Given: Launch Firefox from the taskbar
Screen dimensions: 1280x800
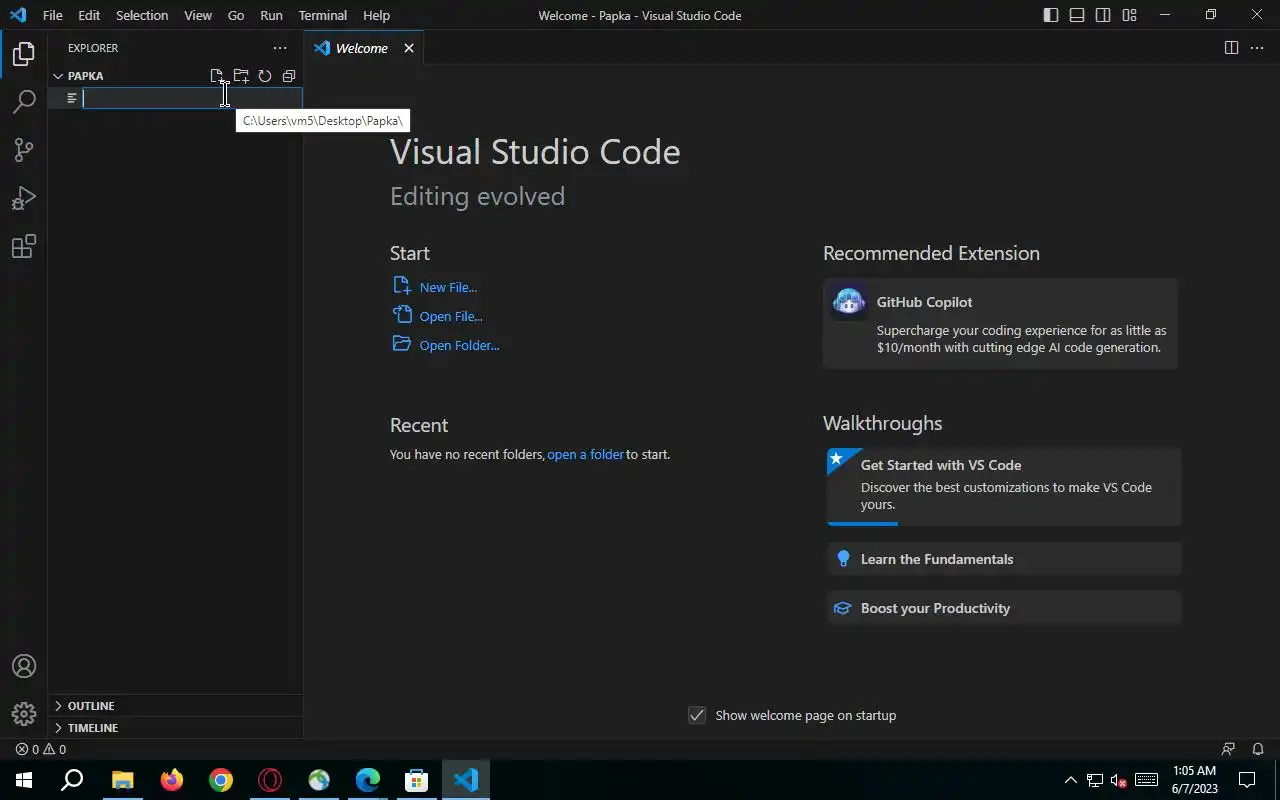Looking at the screenshot, I should click(x=172, y=780).
